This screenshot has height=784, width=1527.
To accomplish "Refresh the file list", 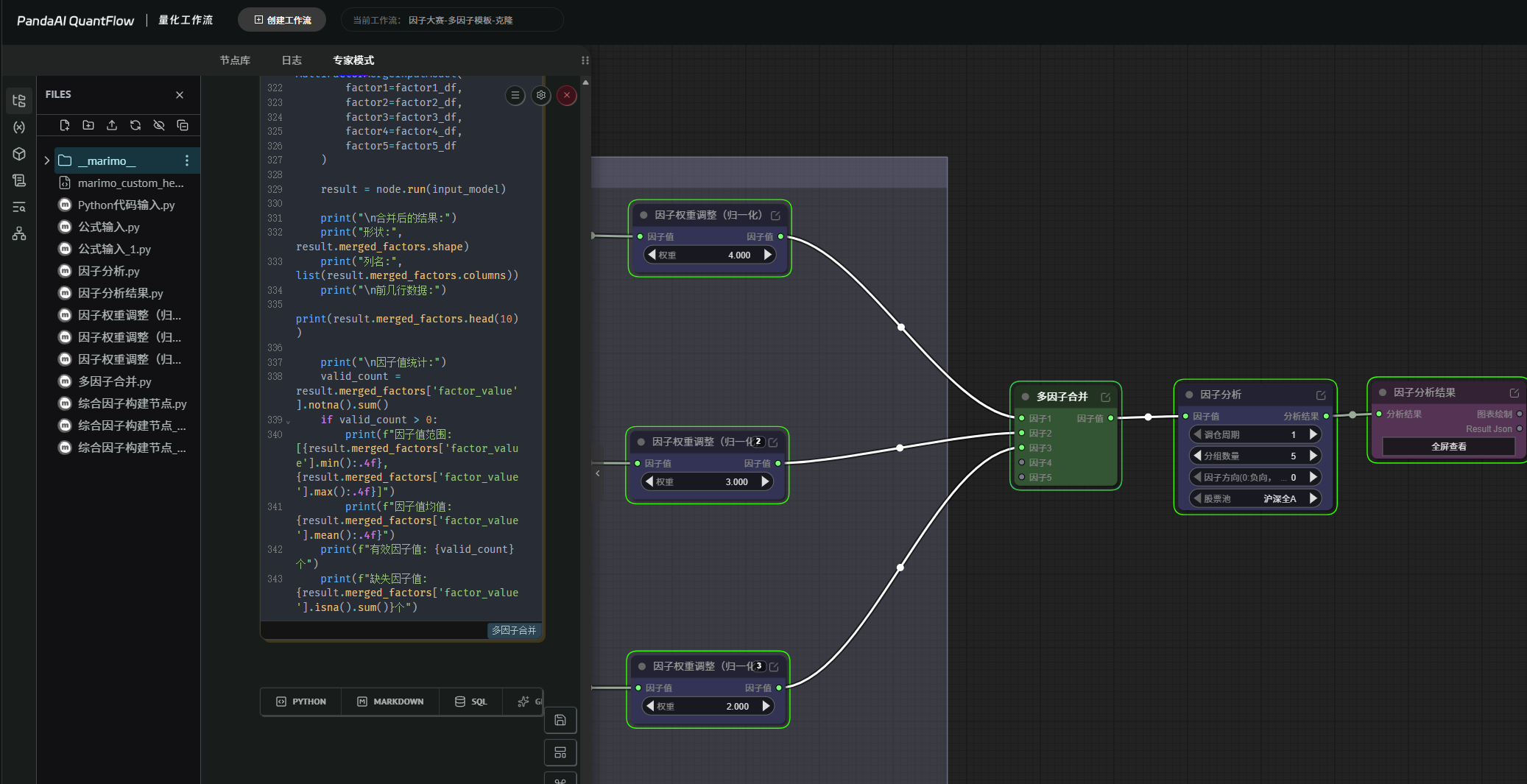I will [135, 125].
